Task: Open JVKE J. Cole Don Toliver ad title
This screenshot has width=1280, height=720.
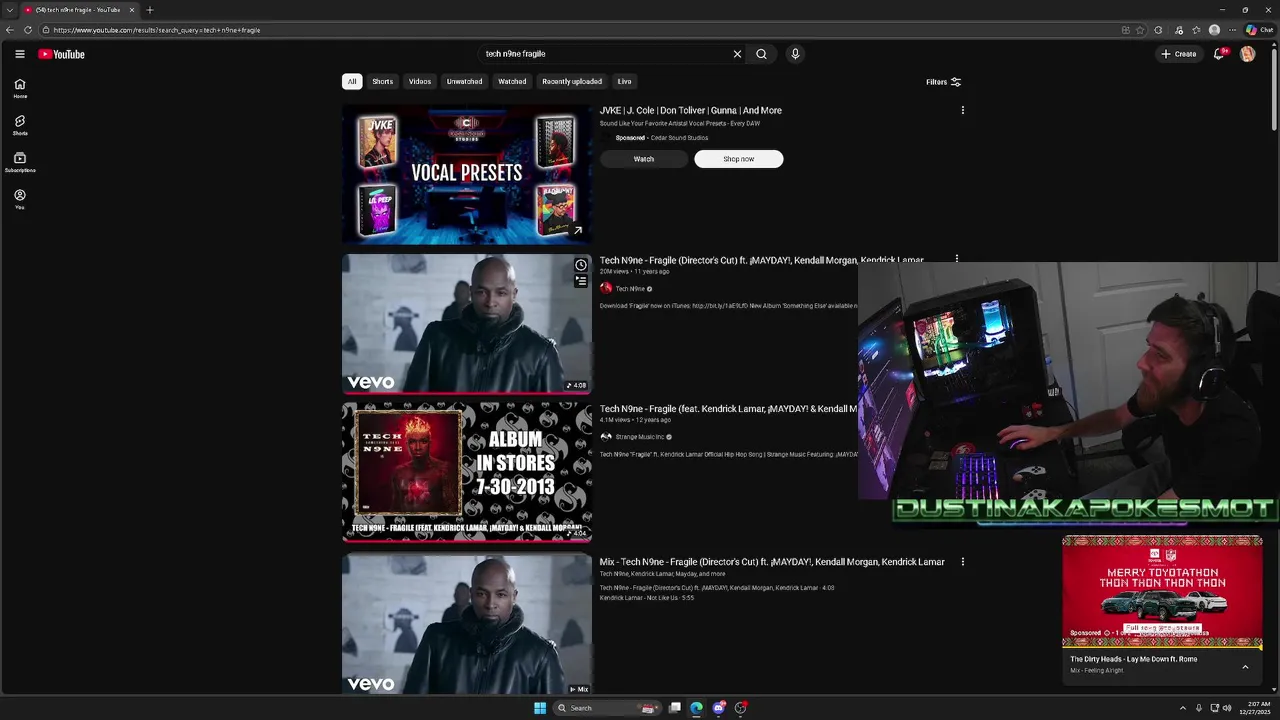Action: [x=691, y=110]
